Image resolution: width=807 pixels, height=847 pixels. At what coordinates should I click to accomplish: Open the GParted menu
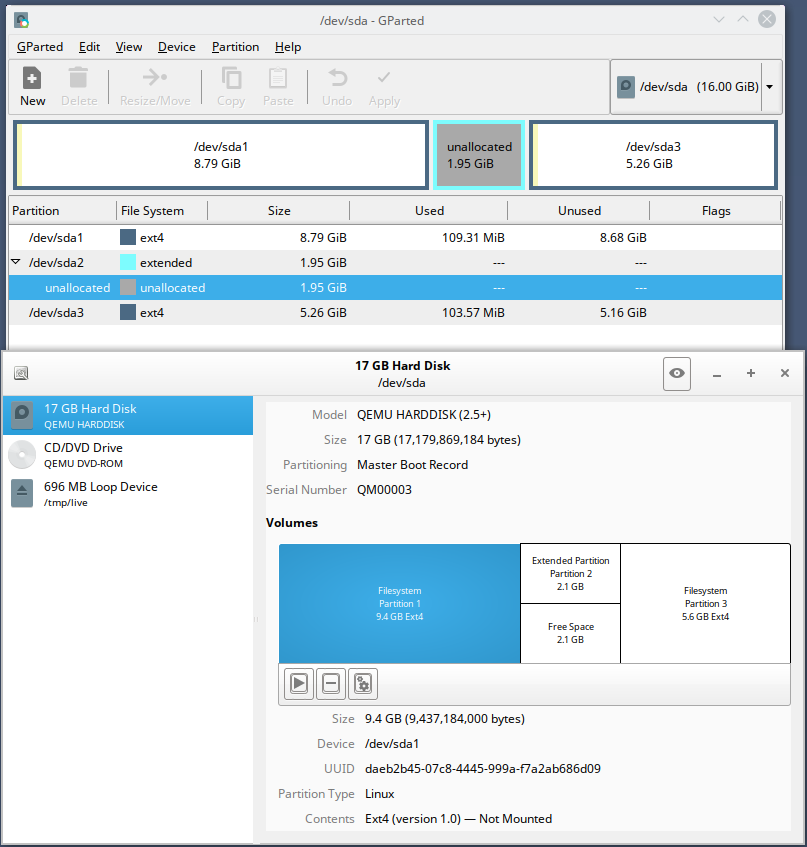[x=40, y=47]
